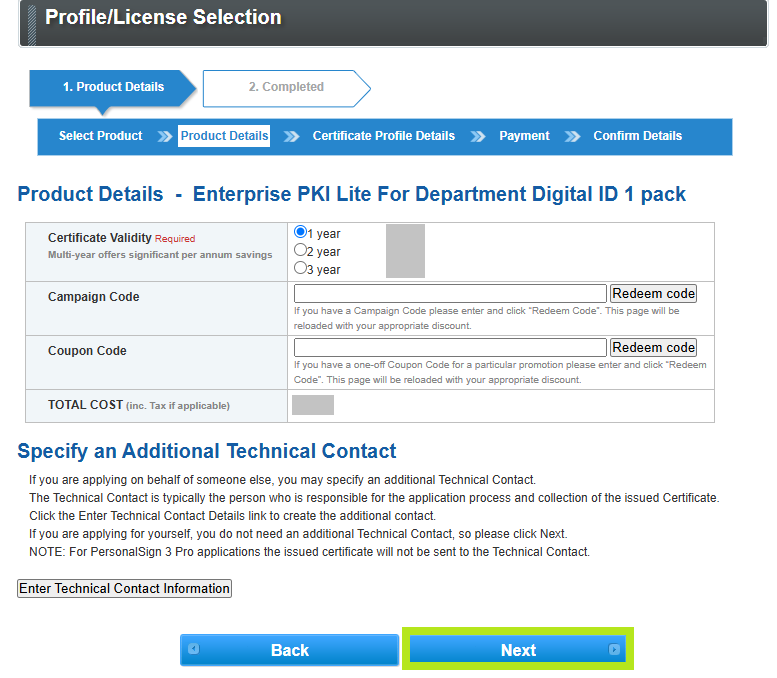
Task: Click the Campaign Code text field
Action: click(x=450, y=294)
